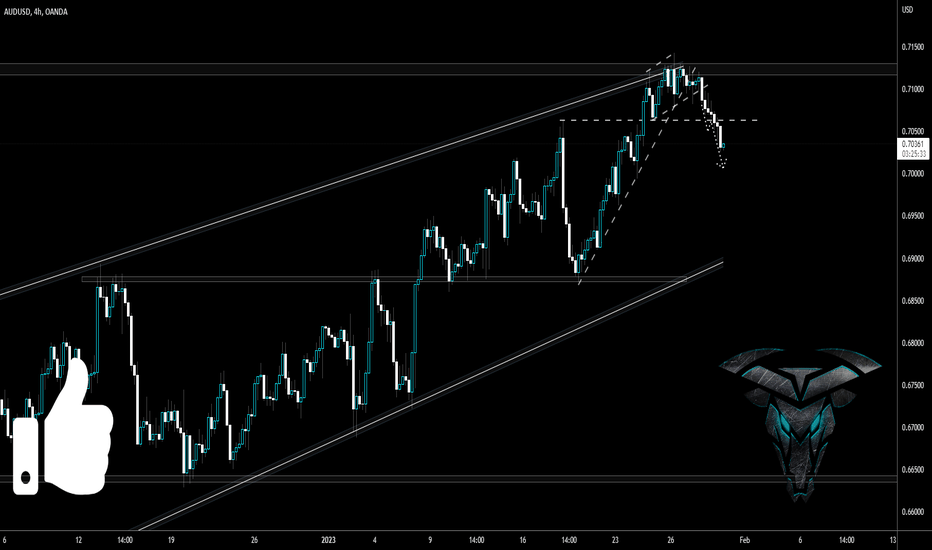
Task: Click the date label 19 on time axis
Action: (171, 540)
